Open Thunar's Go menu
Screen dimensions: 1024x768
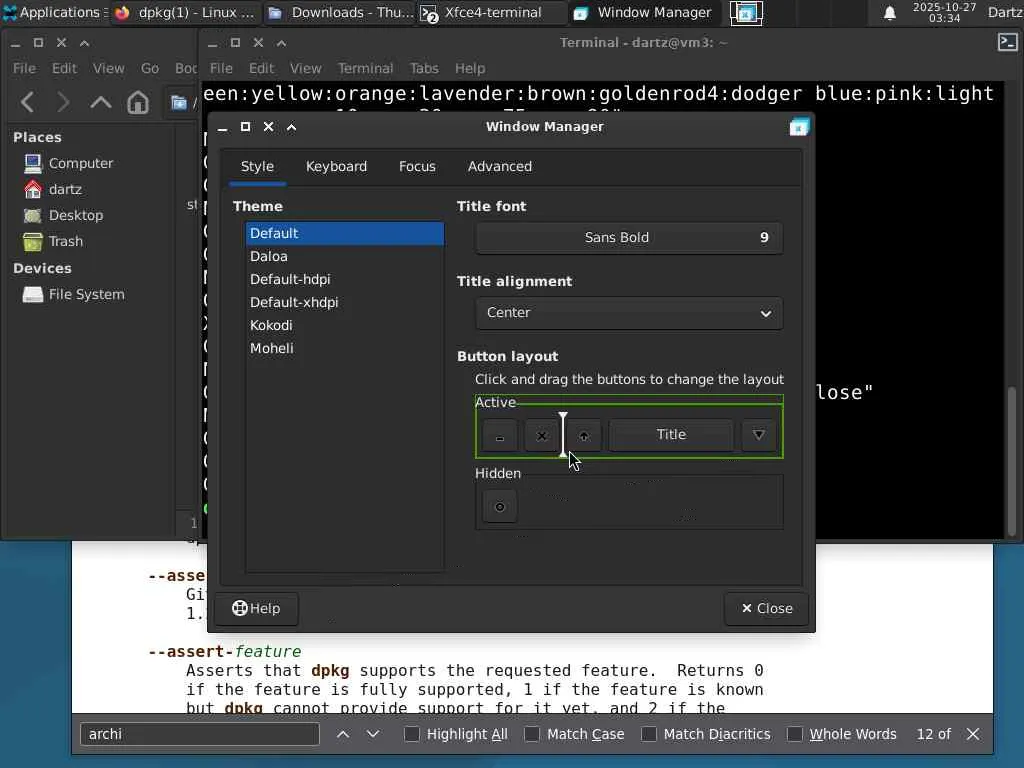pyautogui.click(x=150, y=69)
